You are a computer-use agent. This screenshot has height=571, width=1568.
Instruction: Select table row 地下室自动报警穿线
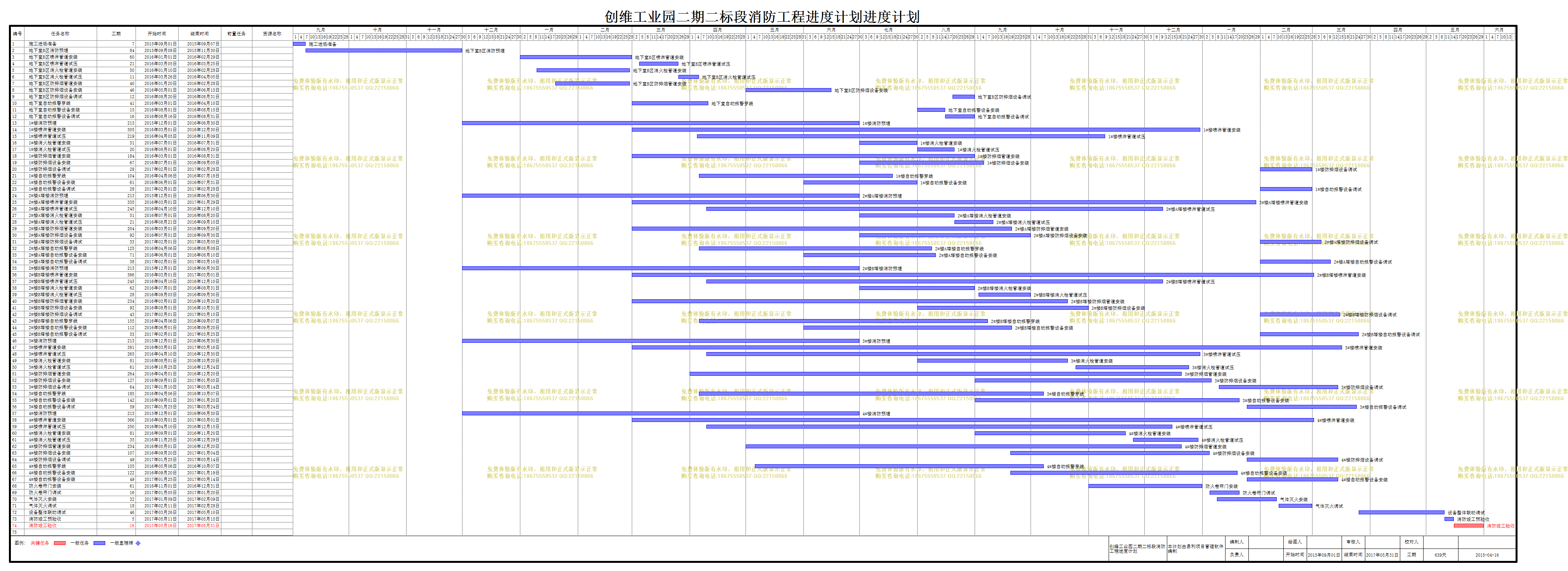151,104
